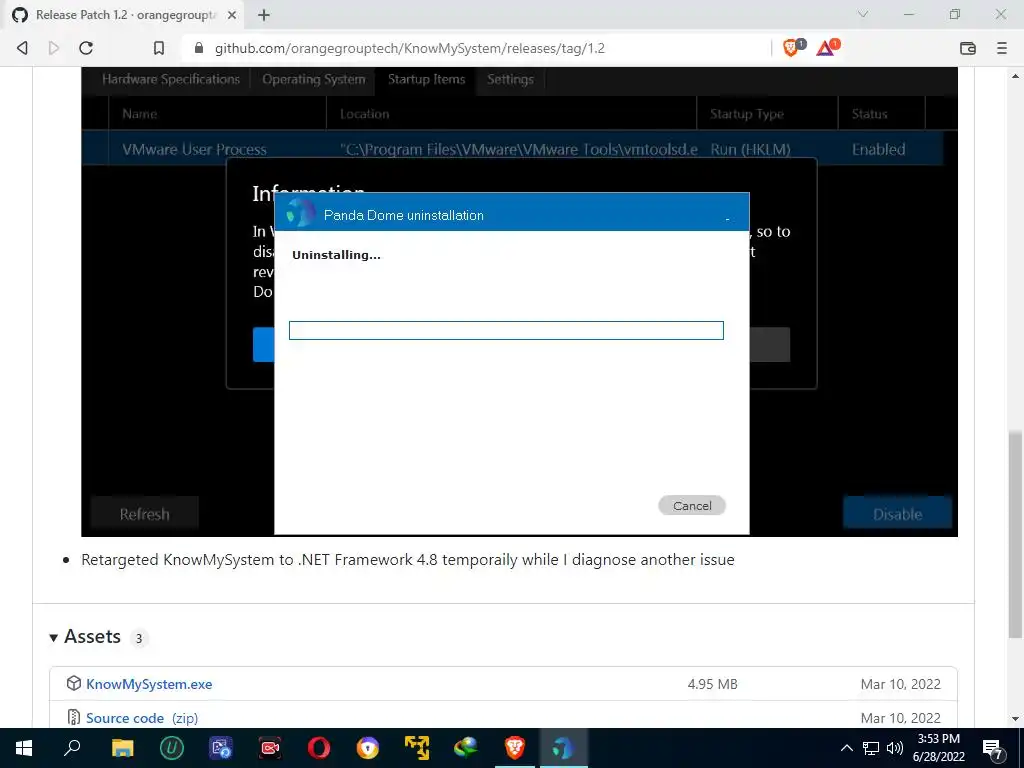Click the Startup Items tab in screenshot
The width and height of the screenshot is (1024, 768).
pyautogui.click(x=426, y=79)
